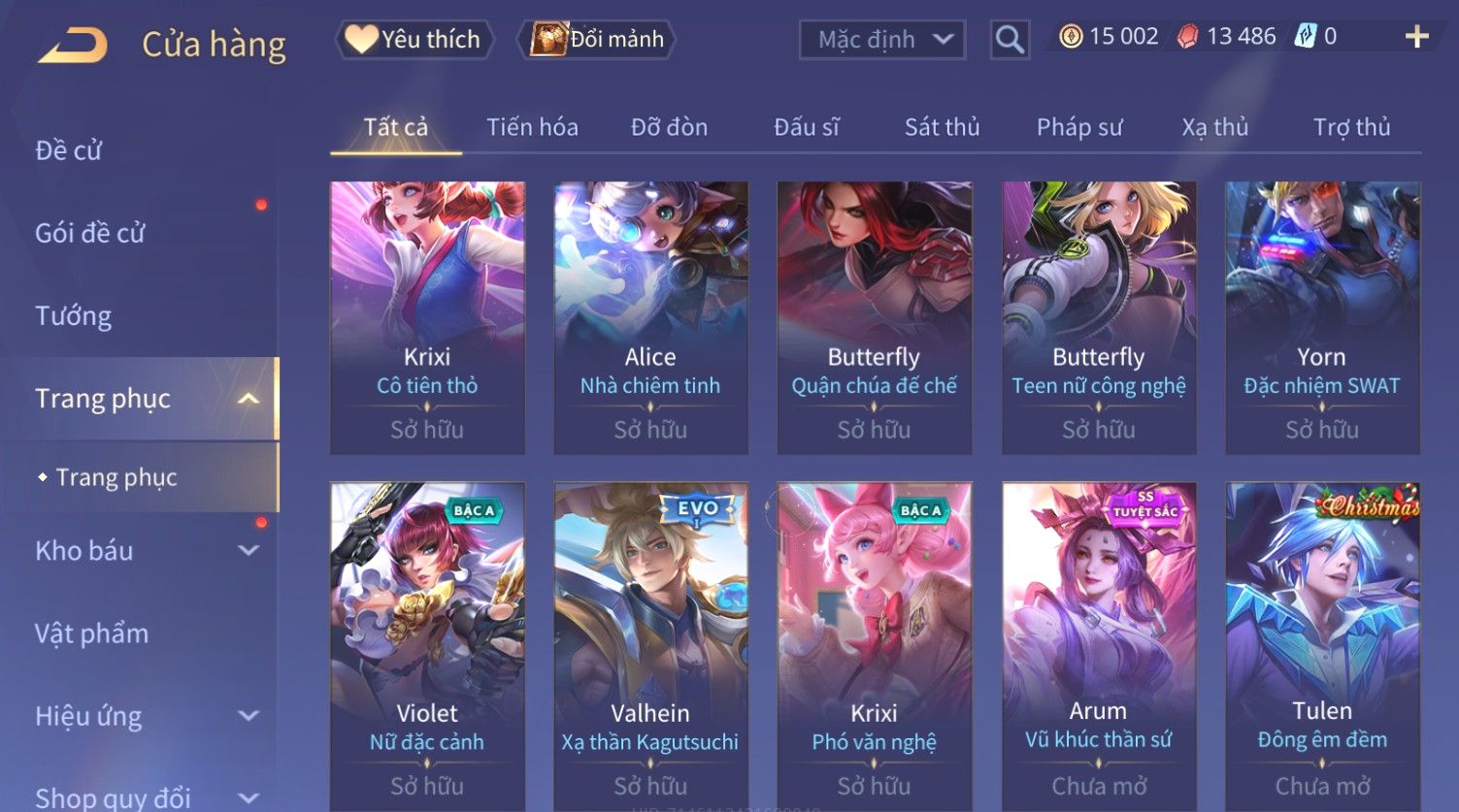Open Arum Vũ khúc thần sứ skin

pos(1099,646)
